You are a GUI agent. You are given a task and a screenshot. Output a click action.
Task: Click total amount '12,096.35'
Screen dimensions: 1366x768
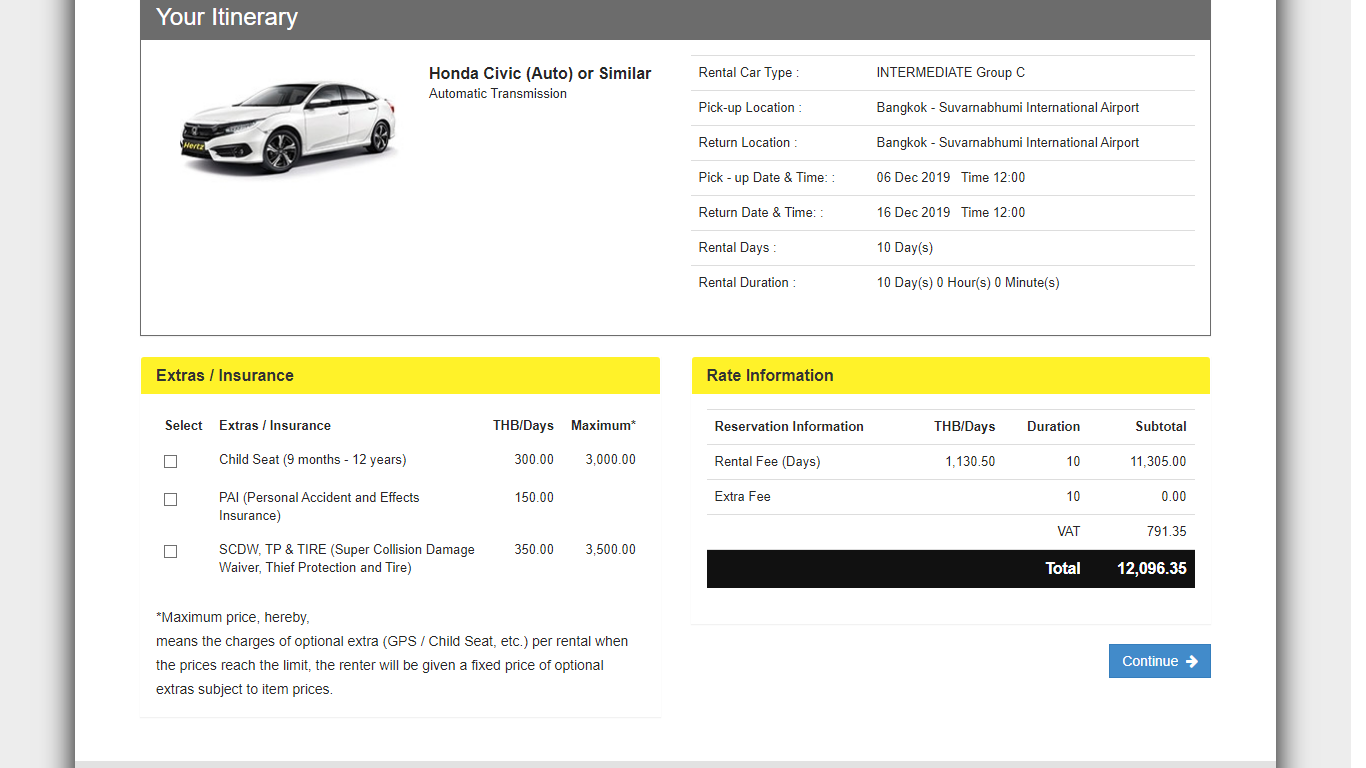[1152, 568]
